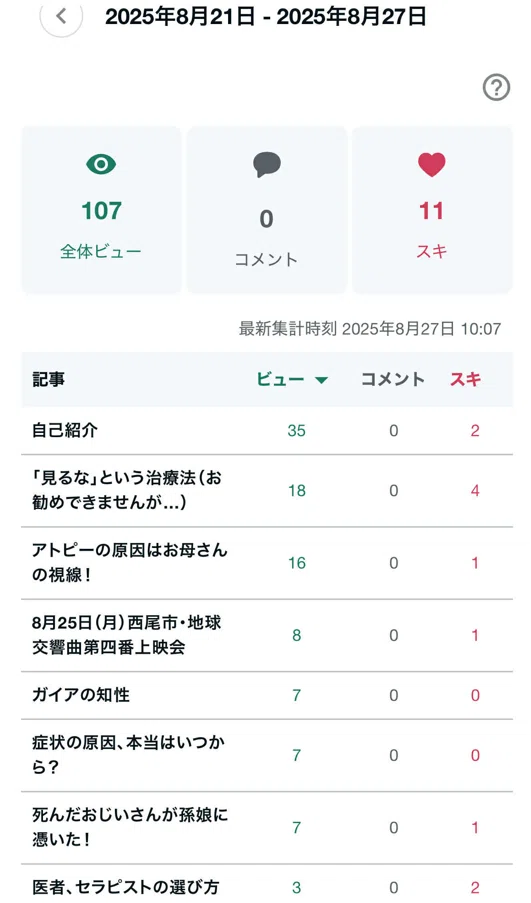Sort table by ビュー column header

pyautogui.click(x=280, y=380)
